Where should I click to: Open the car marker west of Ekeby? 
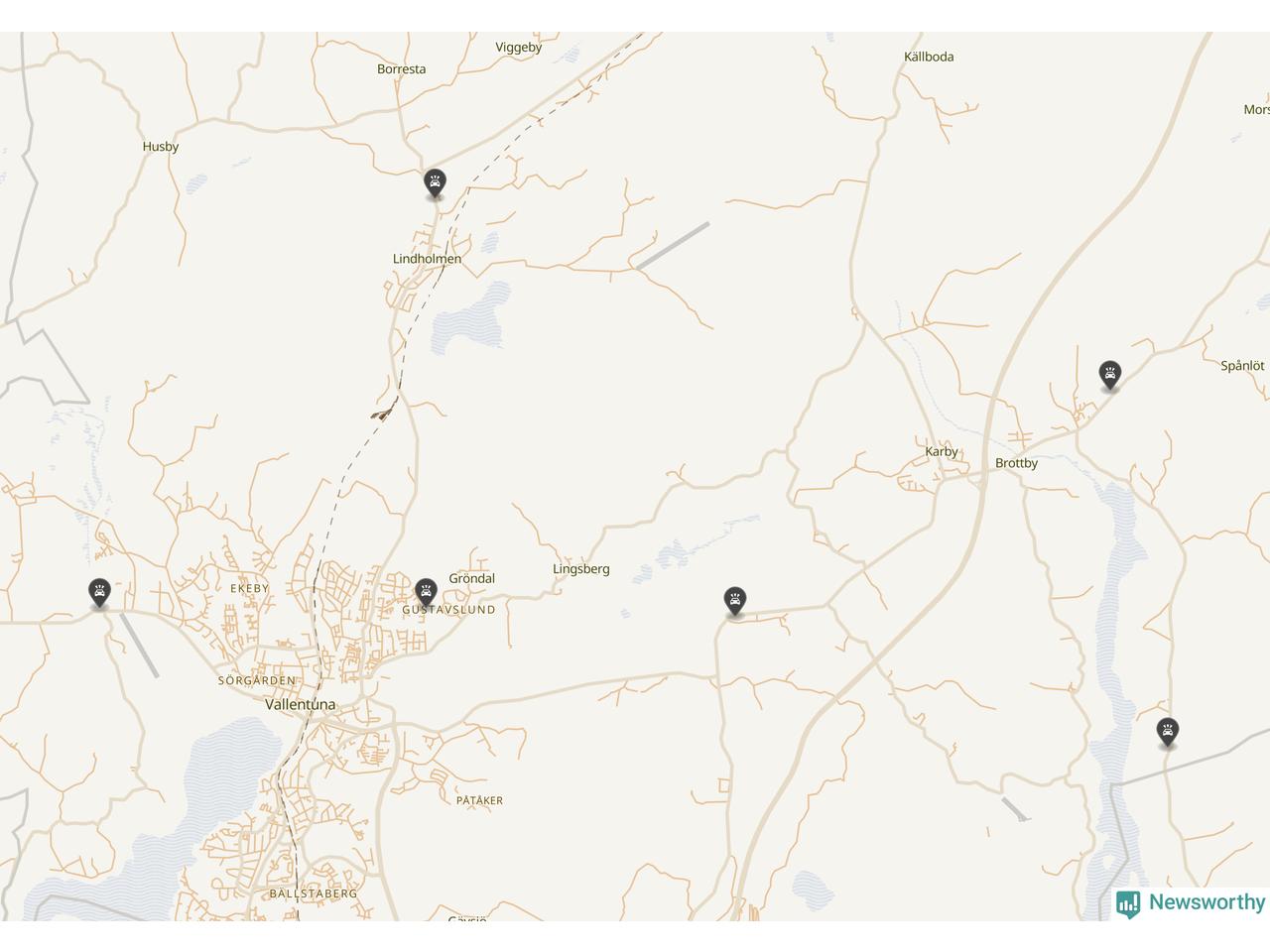point(99,593)
